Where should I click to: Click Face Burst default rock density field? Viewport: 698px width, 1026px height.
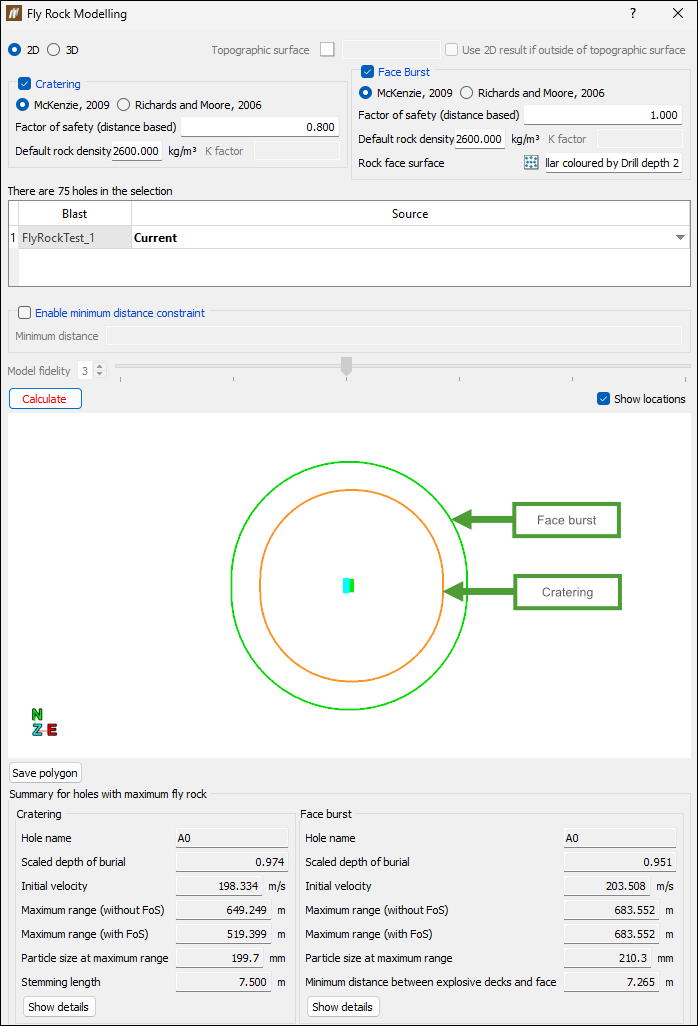pyautogui.click(x=480, y=139)
